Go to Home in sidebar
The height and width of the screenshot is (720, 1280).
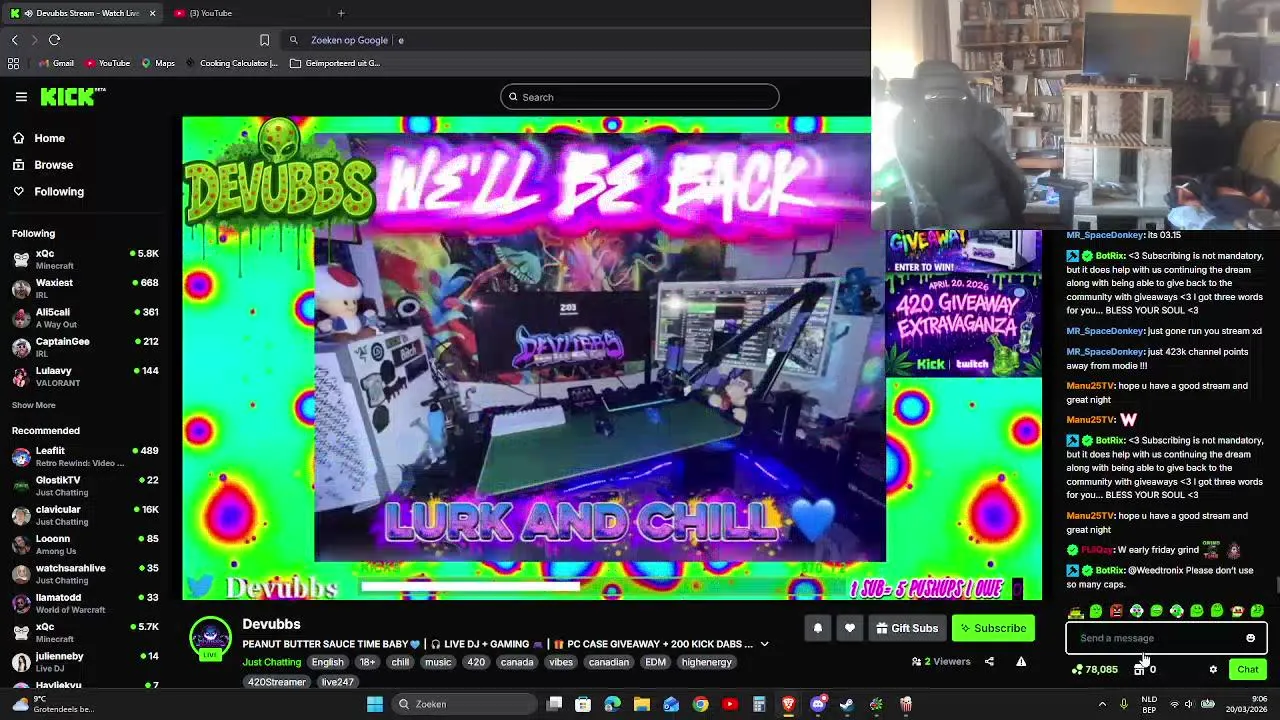[39, 138]
